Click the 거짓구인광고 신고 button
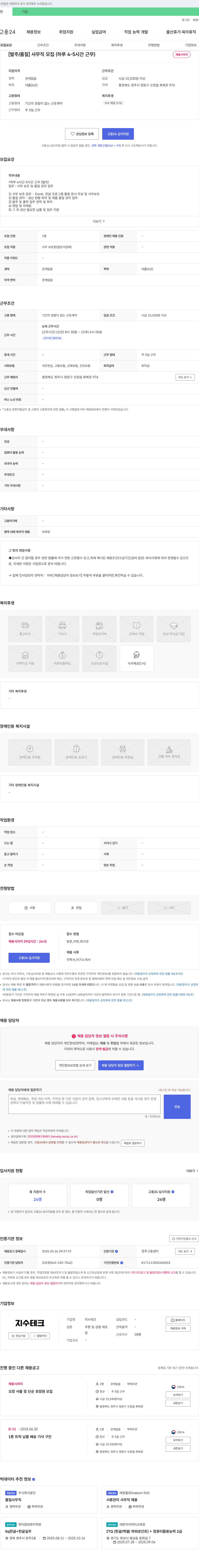Image resolution: width=199 pixels, height=1568 pixels. [x=184, y=1239]
